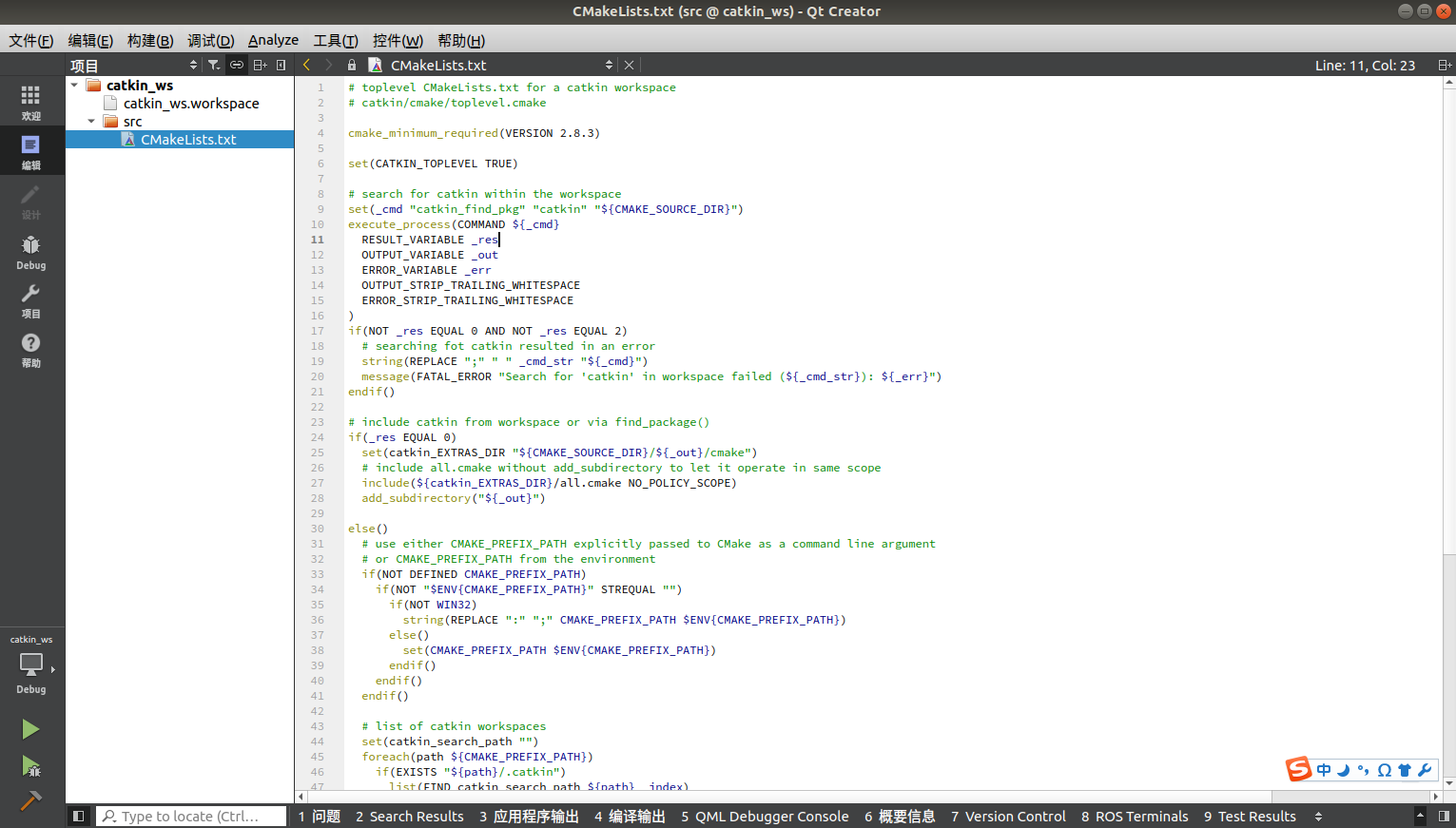Viewport: 1456px width, 828px height.
Task: Toggle synchronize-with-editor link icon
Action: [237, 65]
